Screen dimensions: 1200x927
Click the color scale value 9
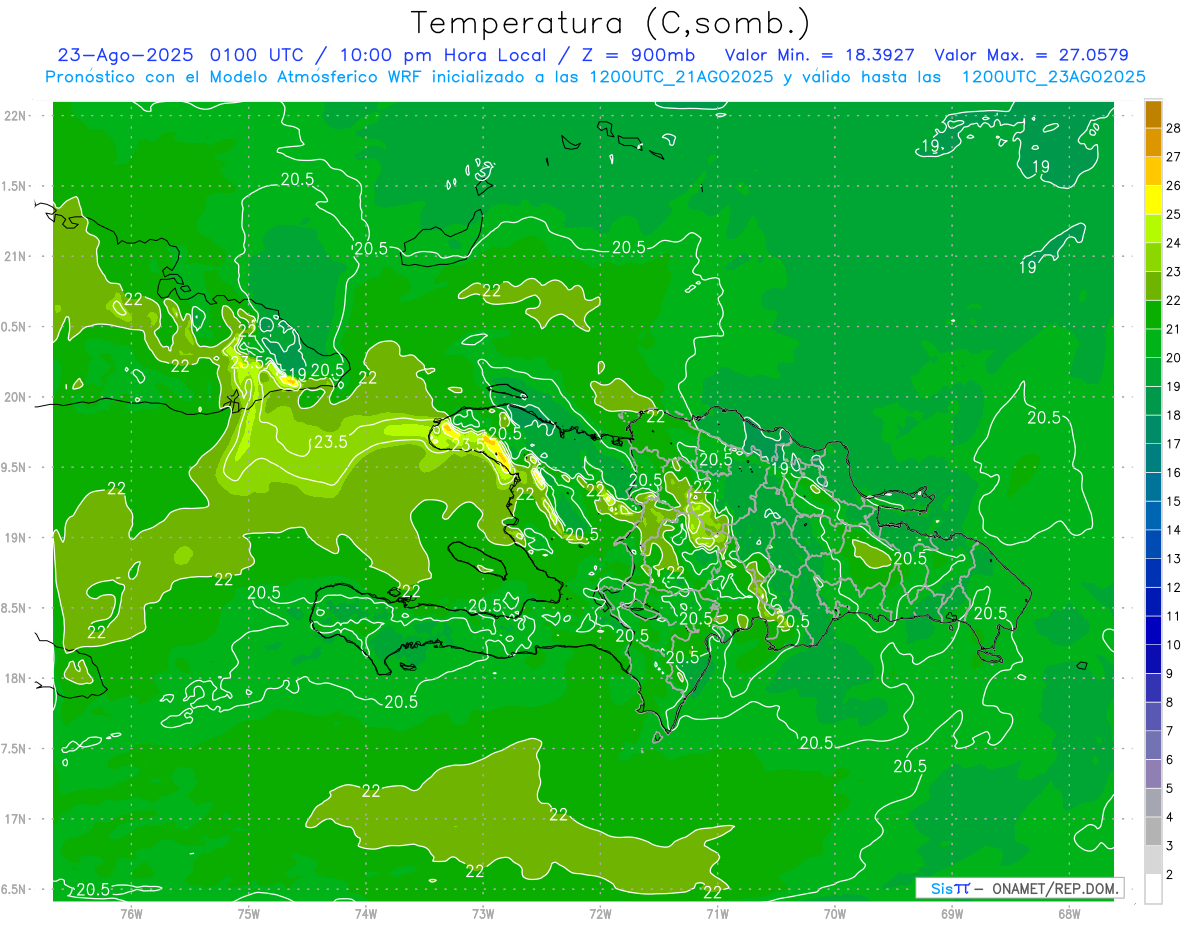tap(1170, 673)
